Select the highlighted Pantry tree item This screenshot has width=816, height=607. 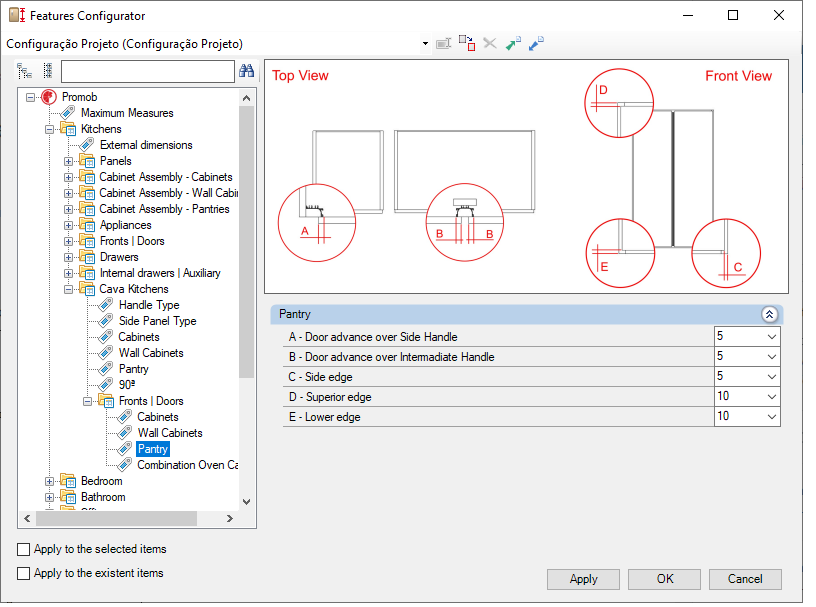coord(152,449)
